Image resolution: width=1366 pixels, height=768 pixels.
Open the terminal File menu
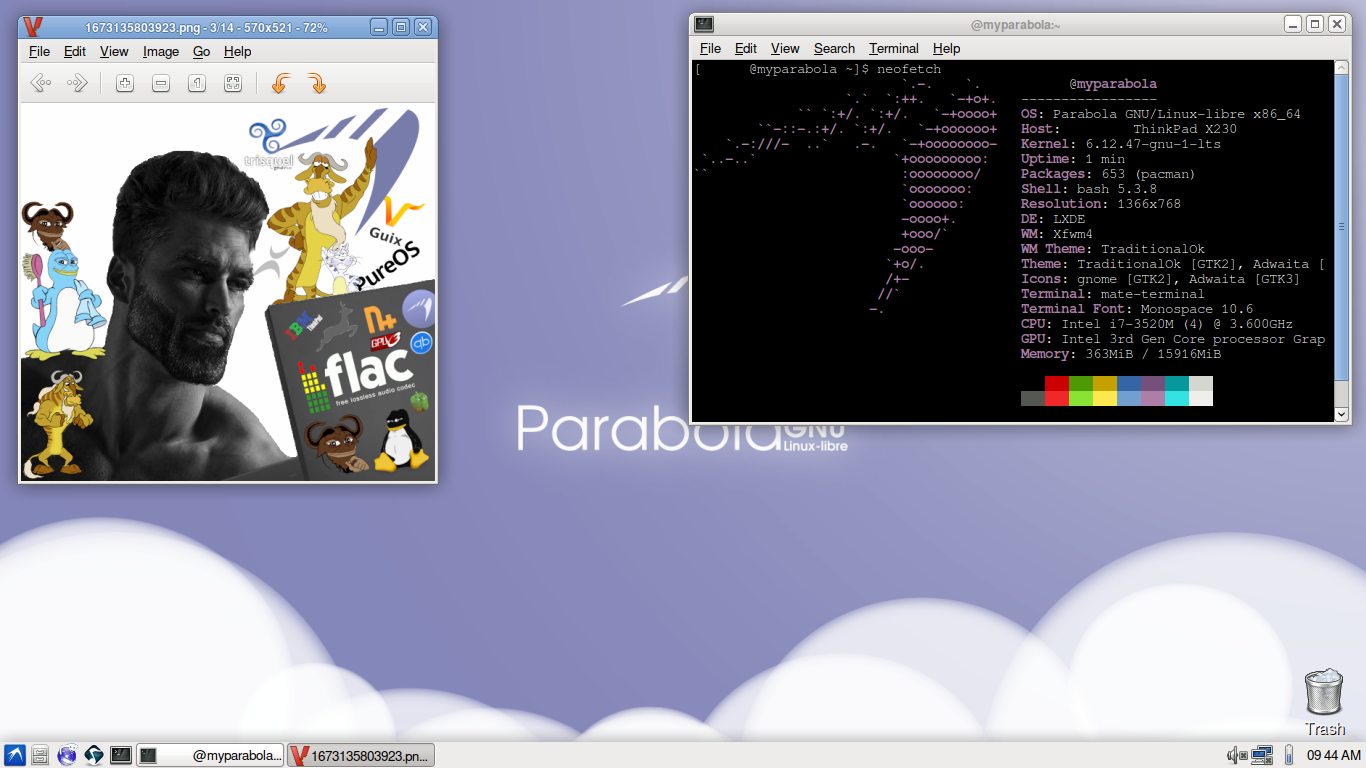point(710,48)
